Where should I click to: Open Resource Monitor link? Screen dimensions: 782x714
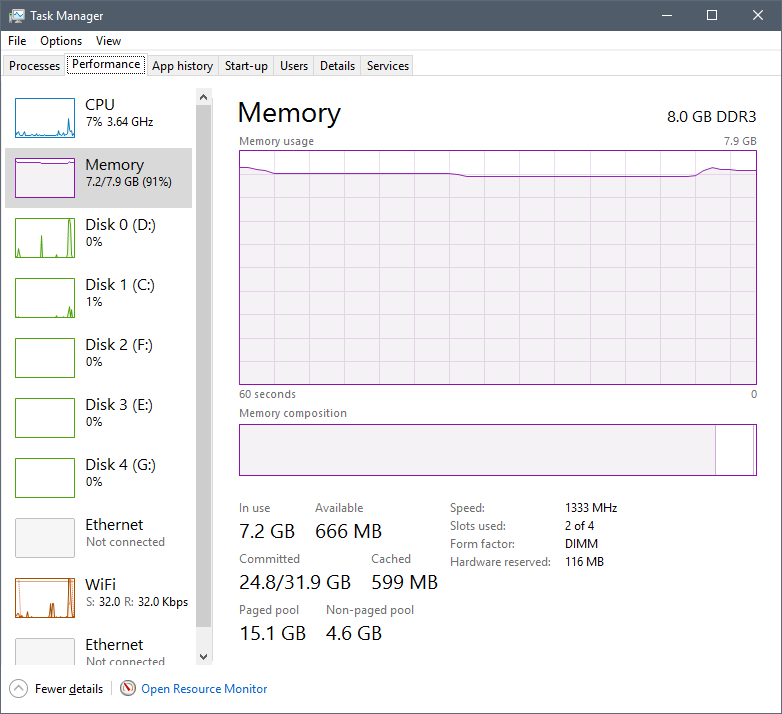tap(204, 689)
